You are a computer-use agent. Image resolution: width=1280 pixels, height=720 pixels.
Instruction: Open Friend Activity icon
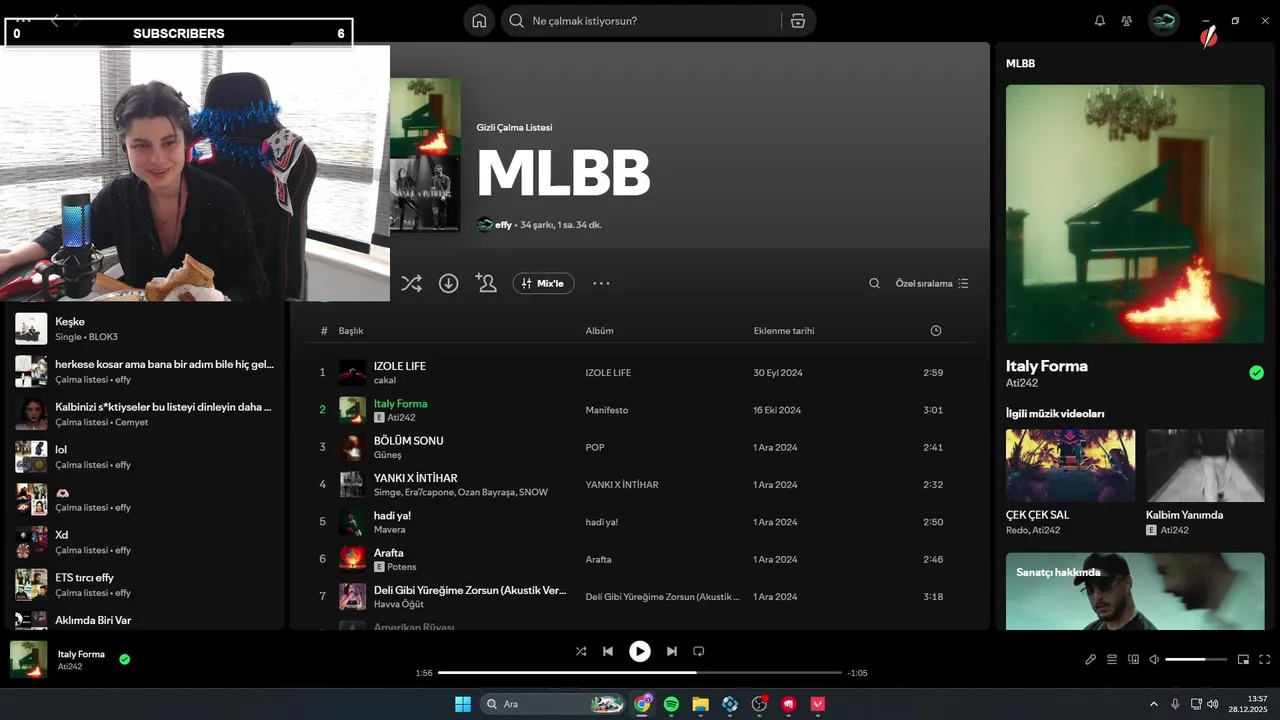1127,21
